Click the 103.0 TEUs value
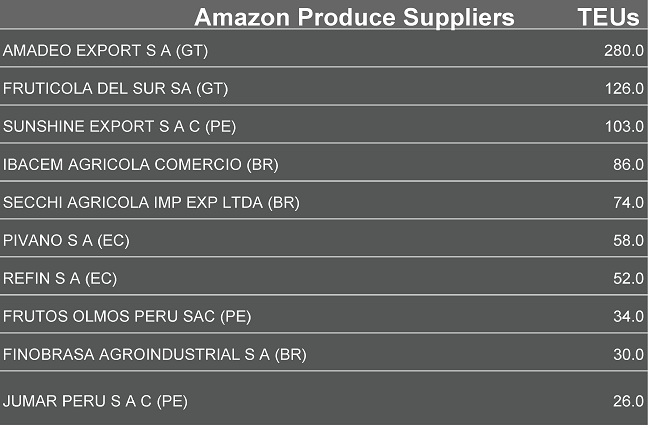 tap(623, 127)
